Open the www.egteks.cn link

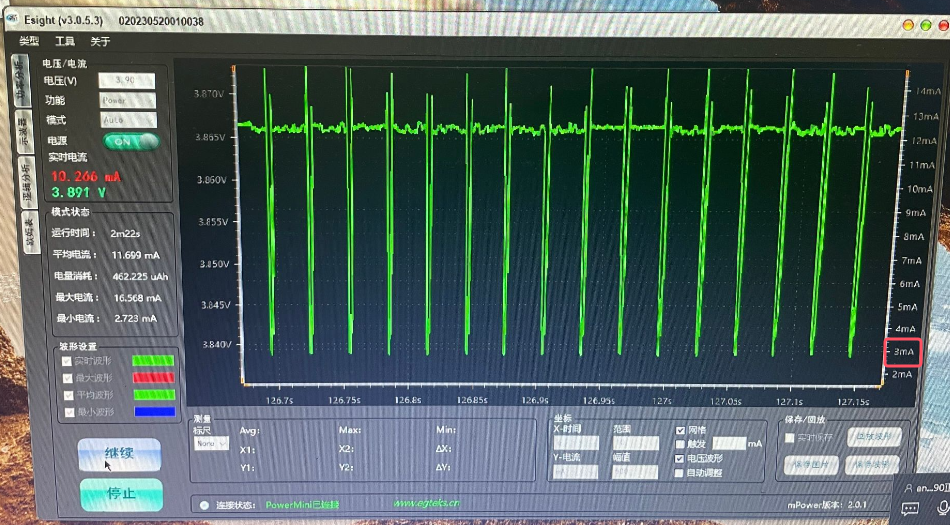click(x=427, y=503)
